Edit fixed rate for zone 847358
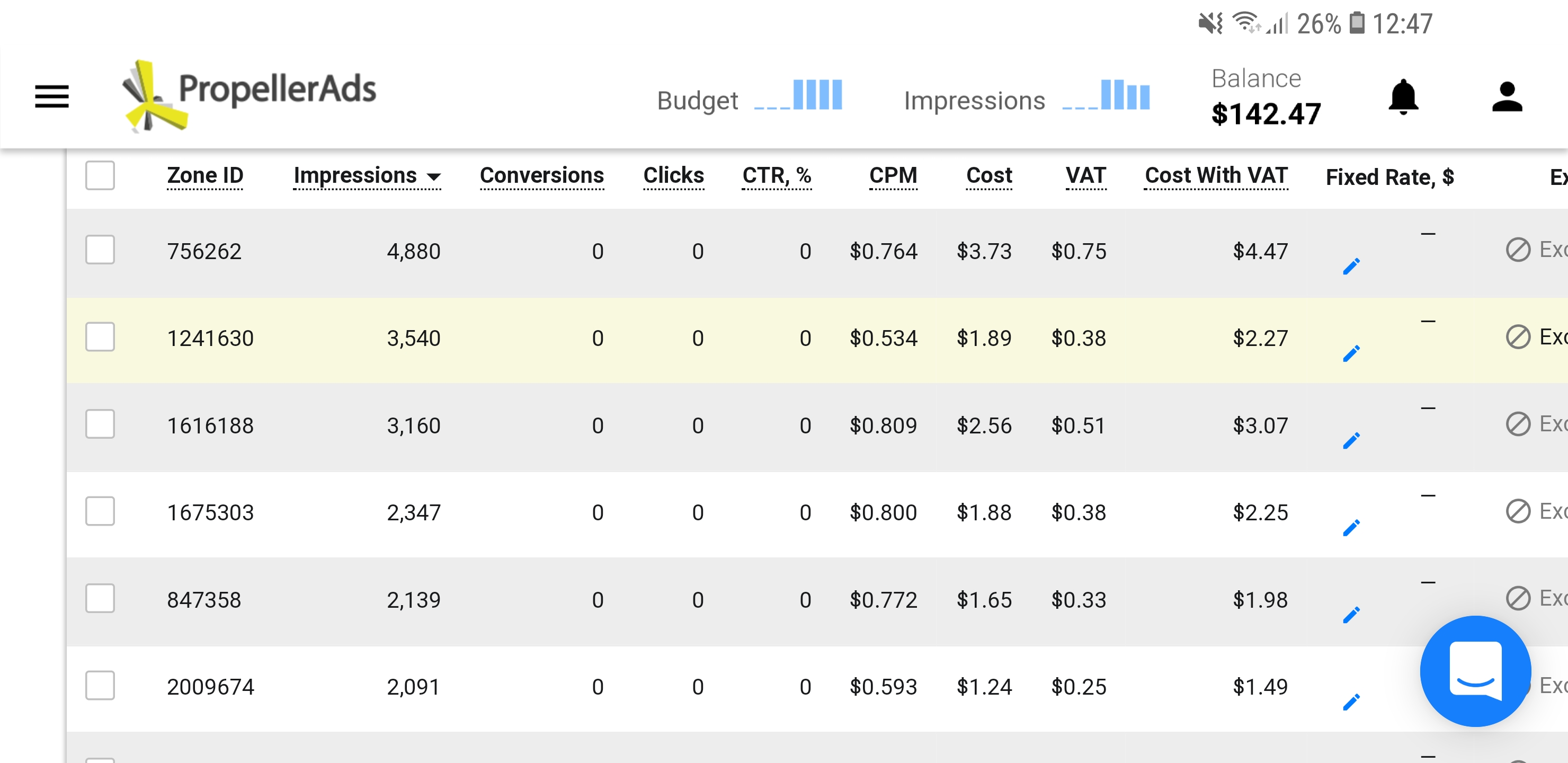1568x763 pixels. 1351,615
